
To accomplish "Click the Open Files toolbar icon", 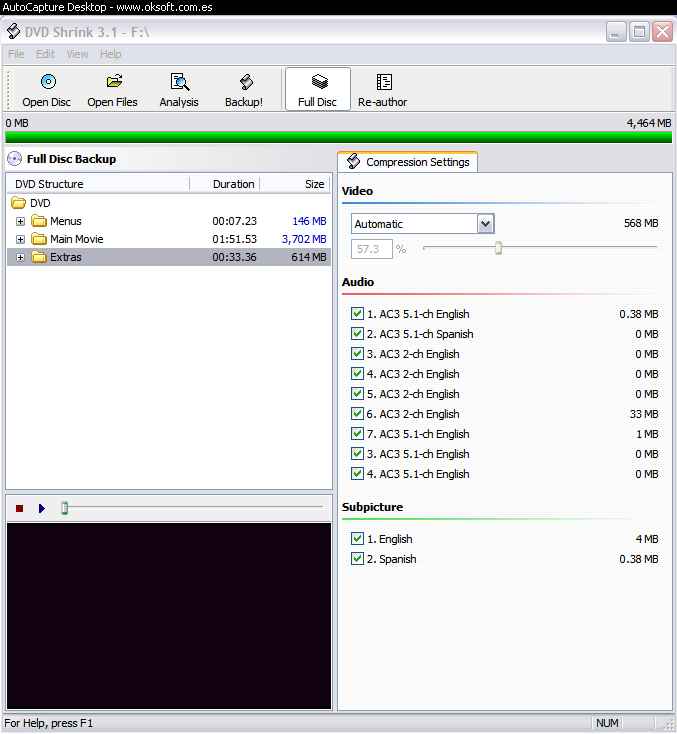I will (114, 81).
